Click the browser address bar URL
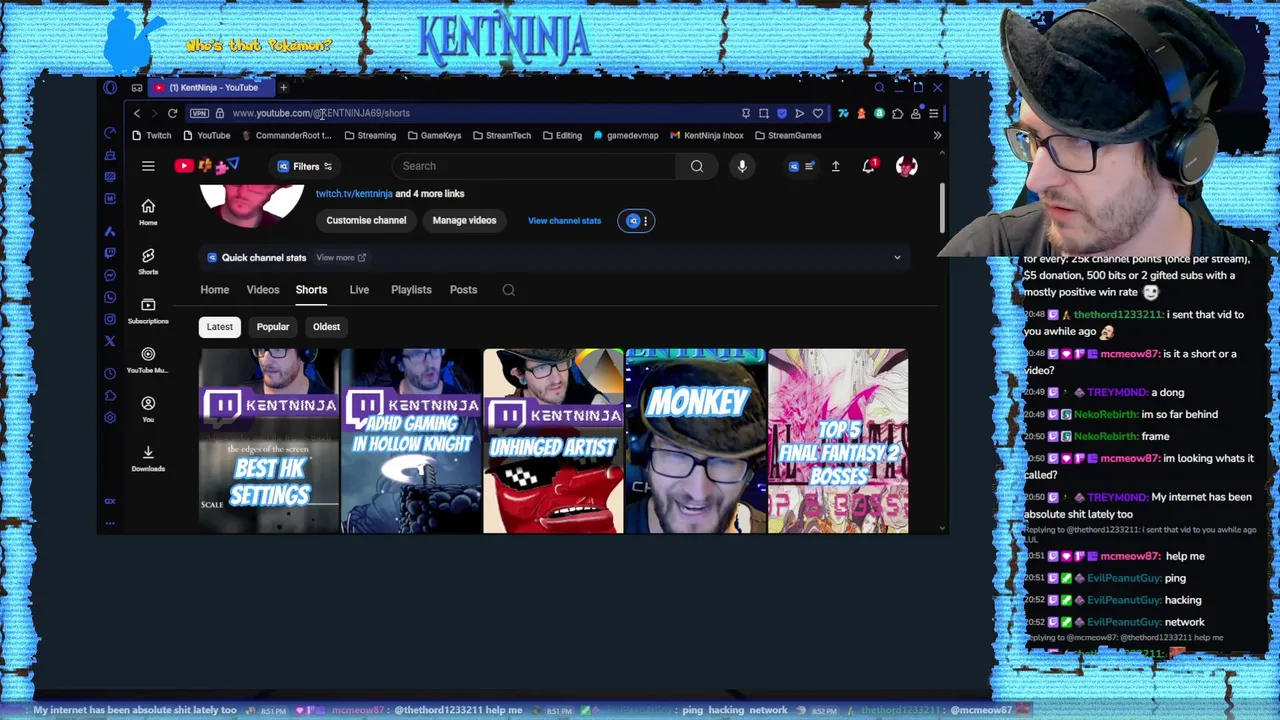1280x720 pixels. coord(321,113)
